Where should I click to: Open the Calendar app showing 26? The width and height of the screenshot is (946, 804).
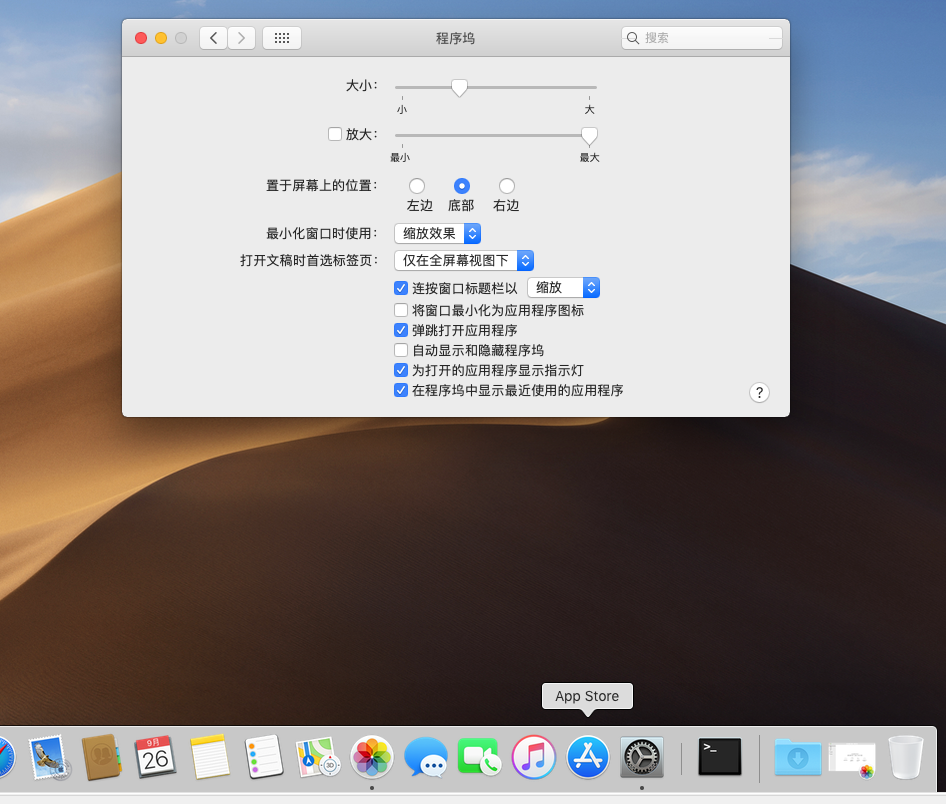[156, 757]
